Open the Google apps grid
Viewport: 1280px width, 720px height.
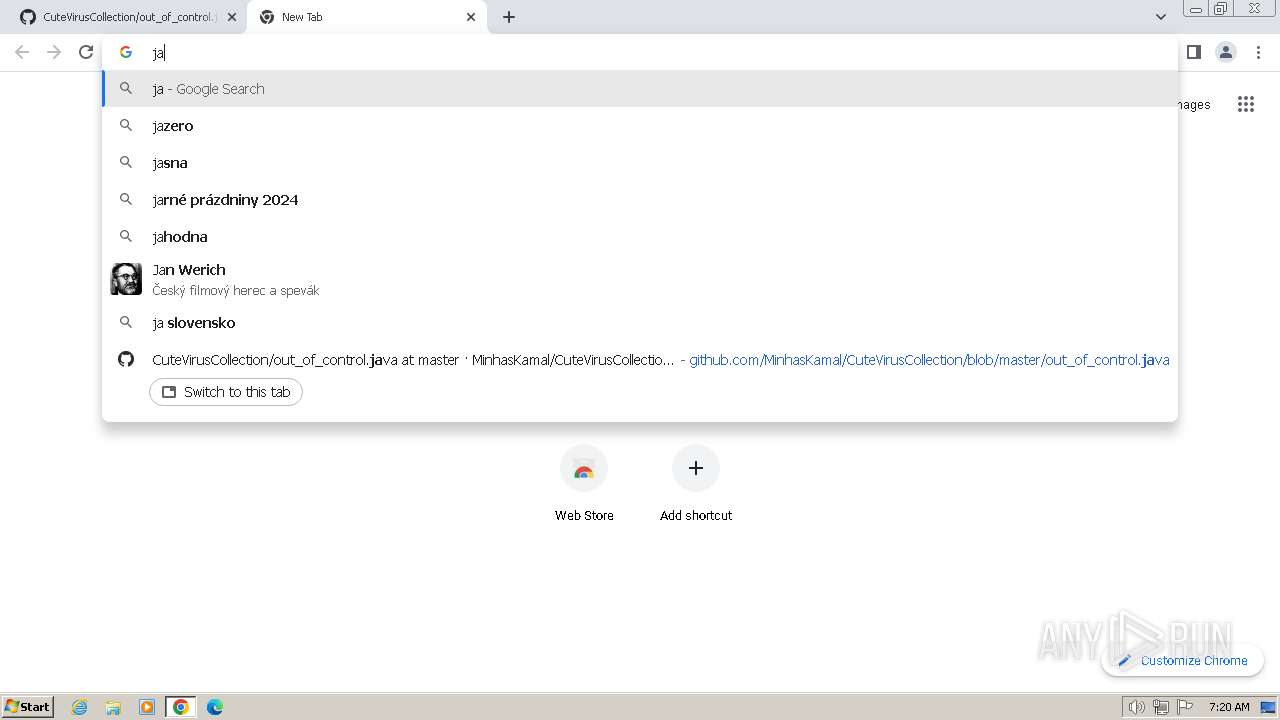pos(1245,104)
